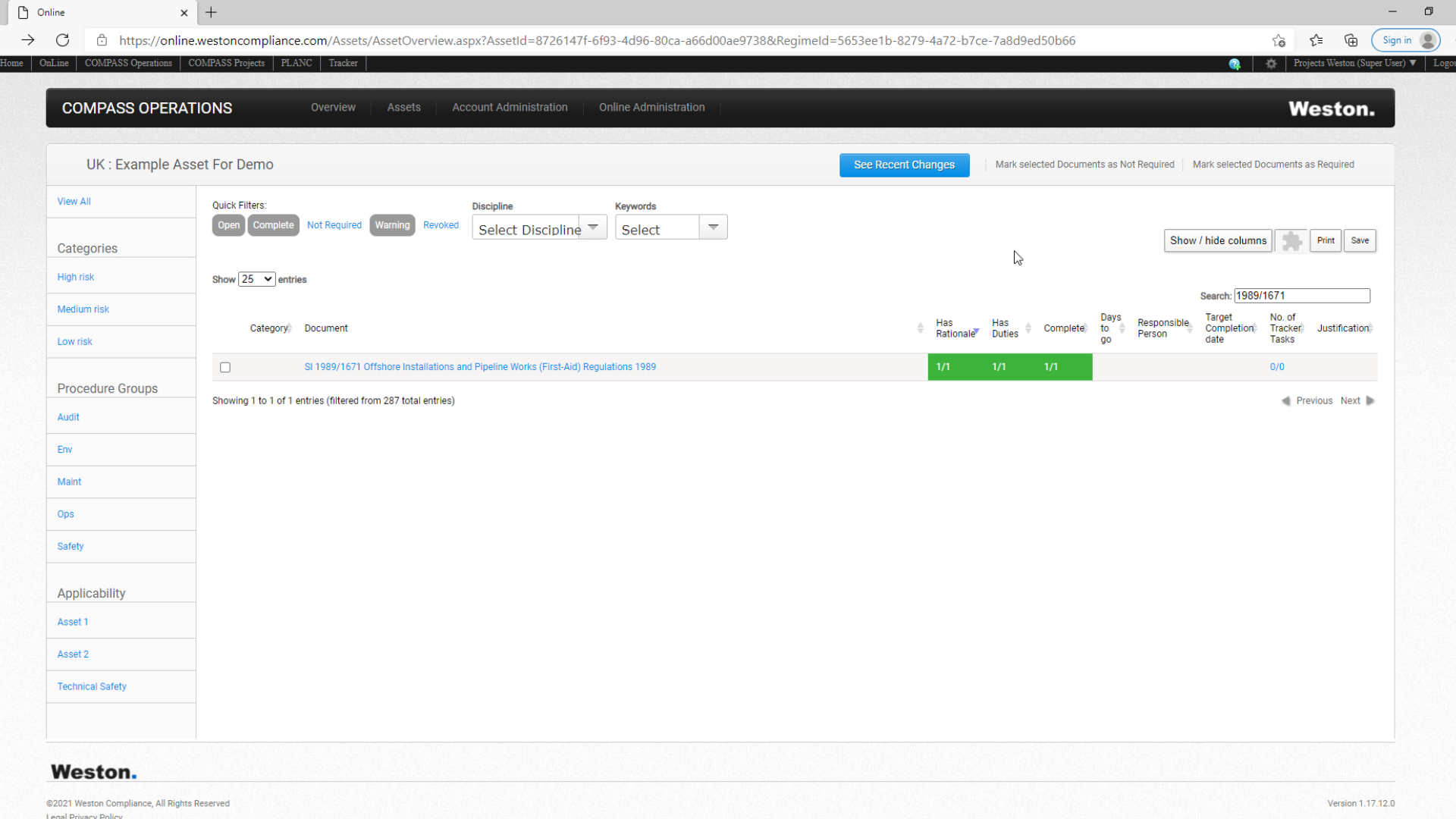The width and height of the screenshot is (1456, 819).
Task: Open the Tracker top bar item
Action: [x=343, y=63]
